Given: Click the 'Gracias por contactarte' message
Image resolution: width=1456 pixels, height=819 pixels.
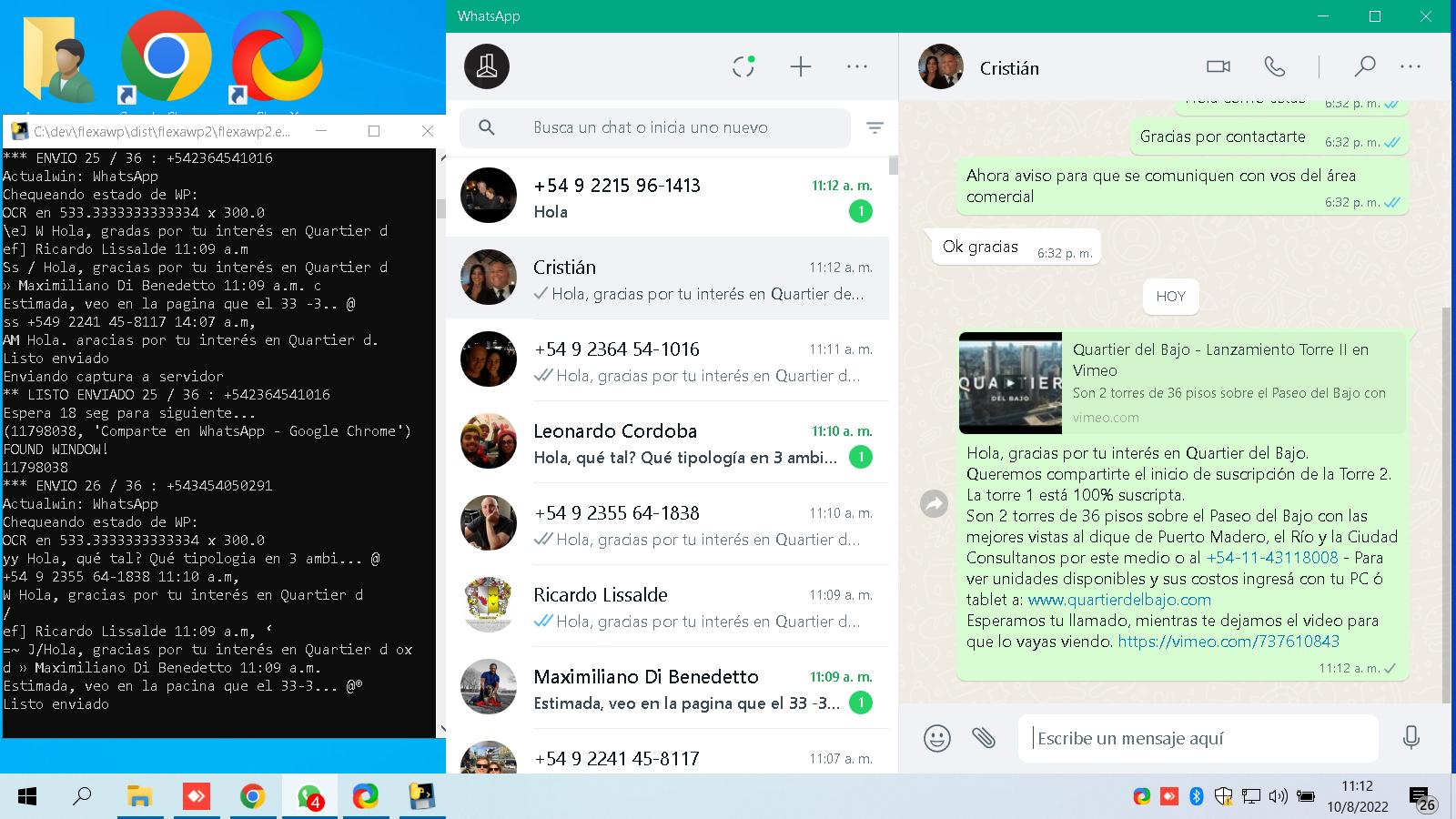Looking at the screenshot, I should (1269, 137).
